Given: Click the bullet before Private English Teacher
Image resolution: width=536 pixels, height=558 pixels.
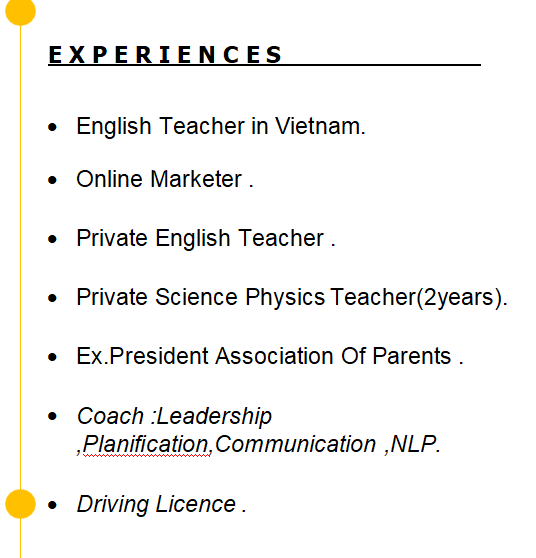Looking at the screenshot, I should [x=52, y=239].
